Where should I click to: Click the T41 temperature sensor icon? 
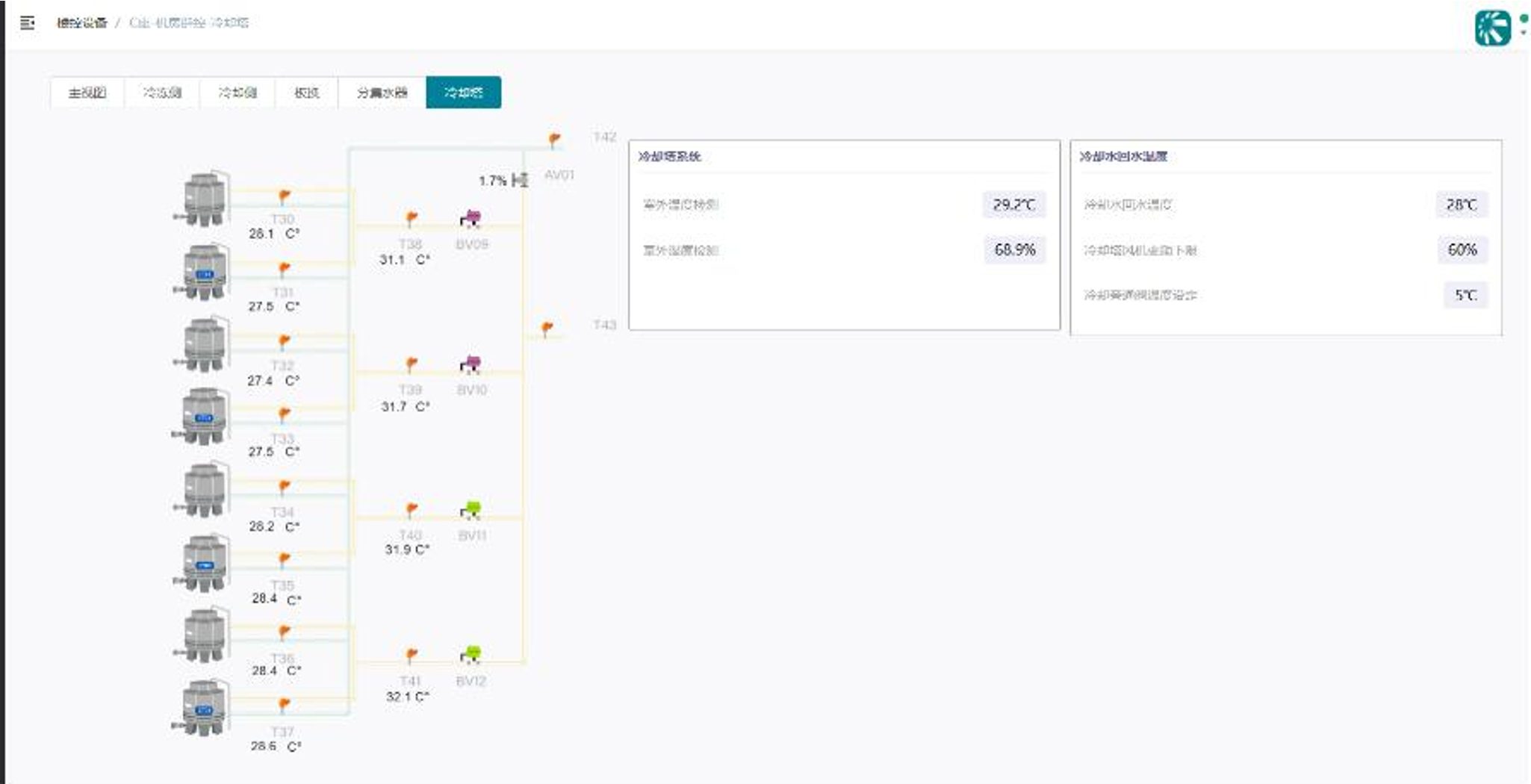(x=411, y=656)
